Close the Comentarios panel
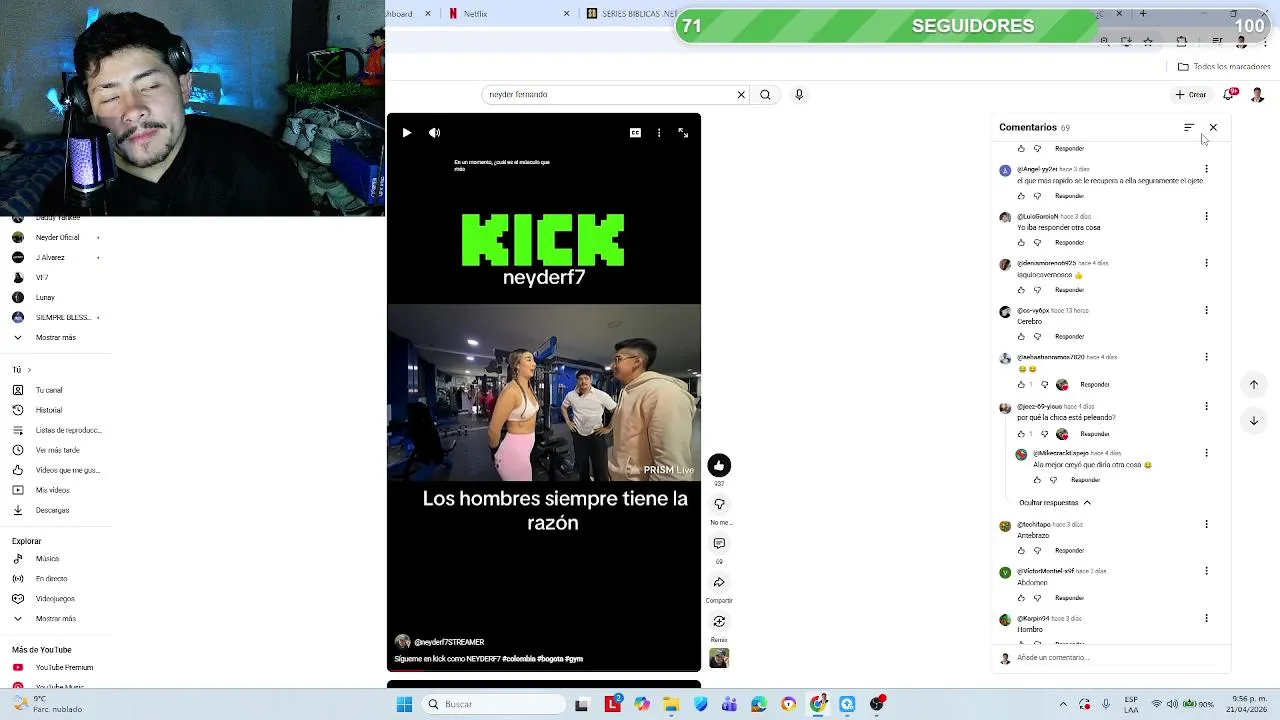This screenshot has height=720, width=1280. pos(1213,127)
